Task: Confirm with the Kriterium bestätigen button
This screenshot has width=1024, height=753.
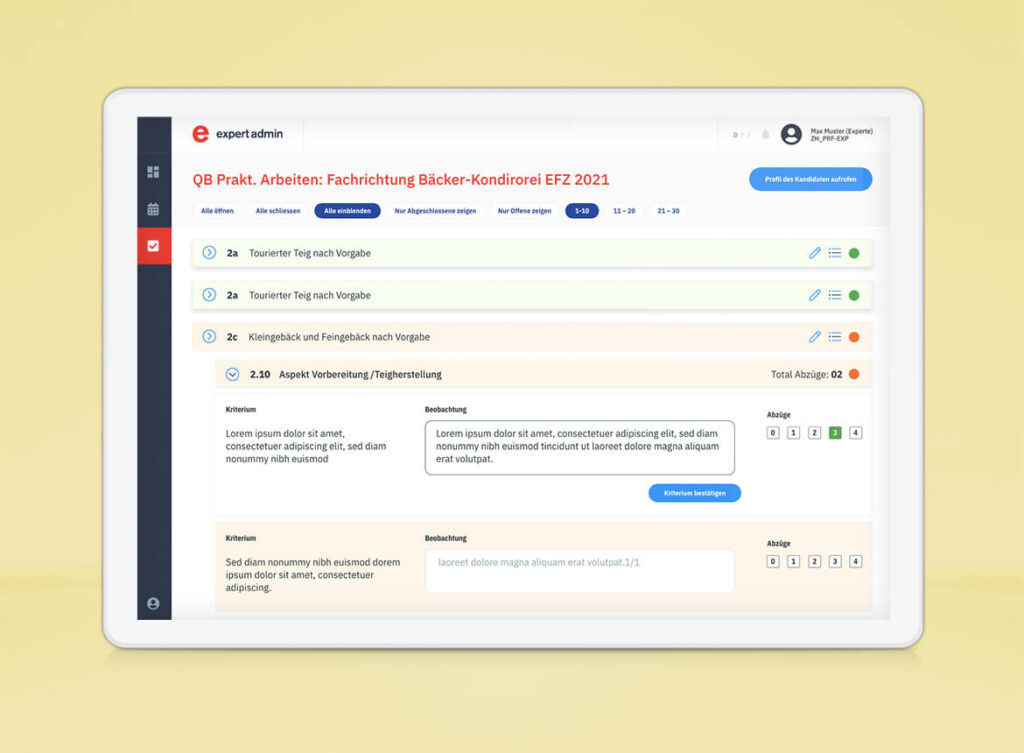Action: click(694, 493)
